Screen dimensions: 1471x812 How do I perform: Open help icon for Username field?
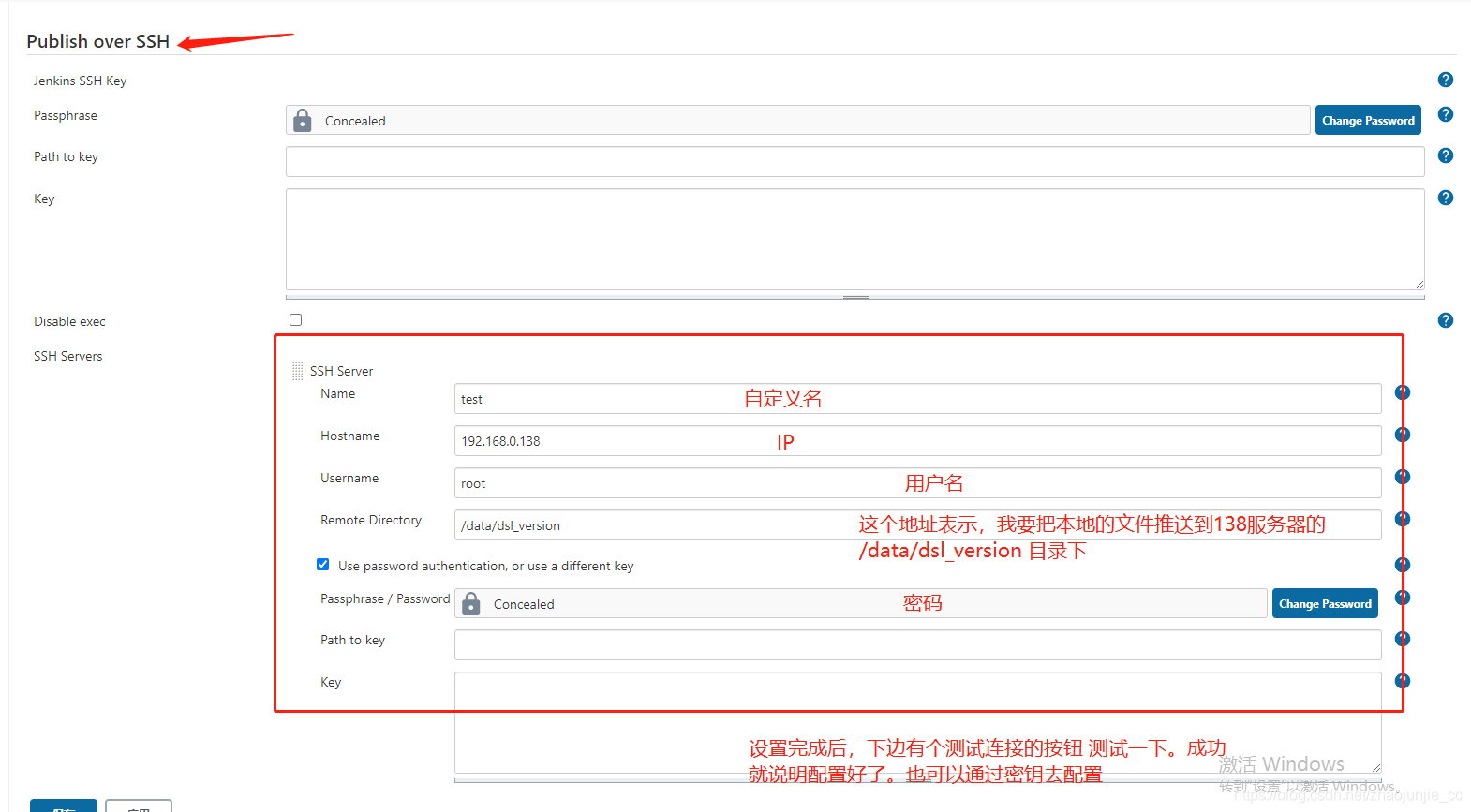tap(1403, 477)
